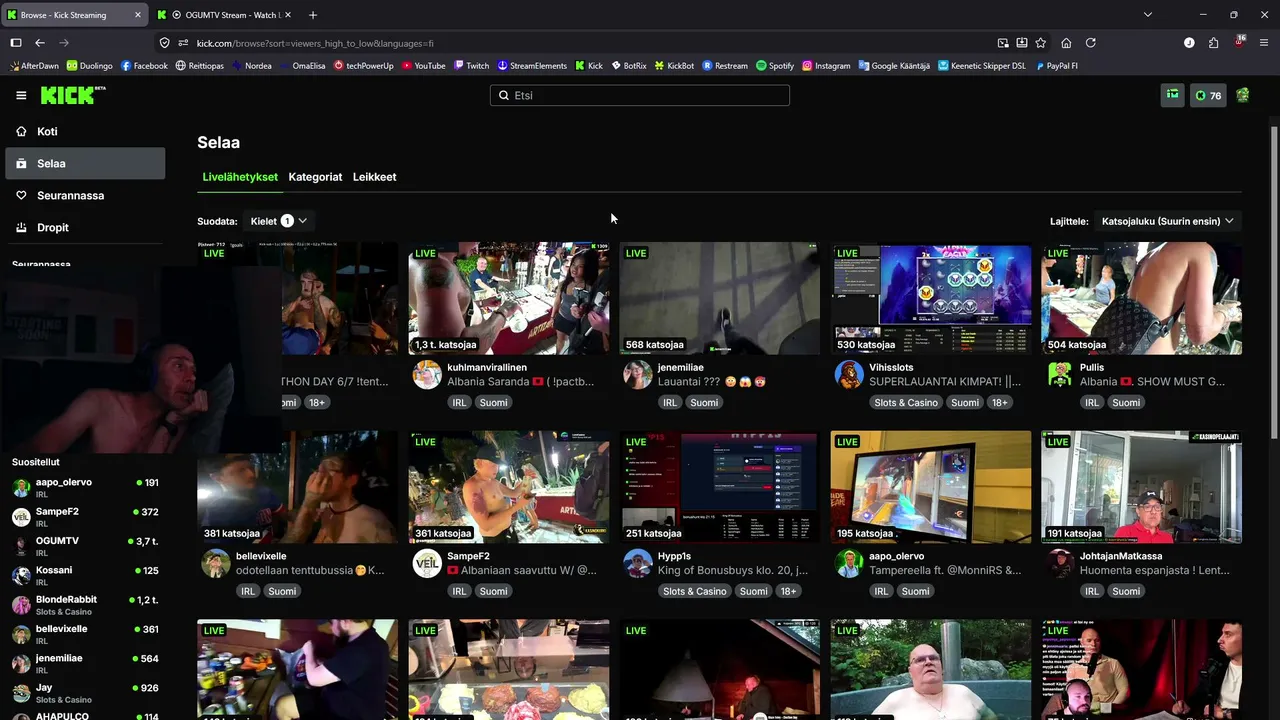Switch to the Kategoriat tab
Screen dimensions: 1280x720
click(315, 177)
